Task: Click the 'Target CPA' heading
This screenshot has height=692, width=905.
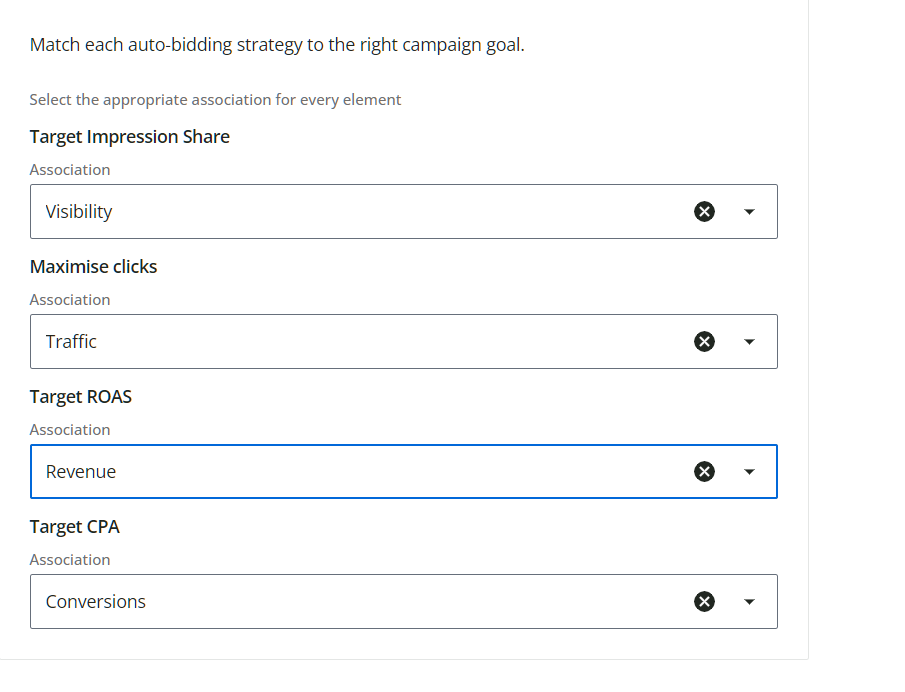Action: click(x=75, y=527)
